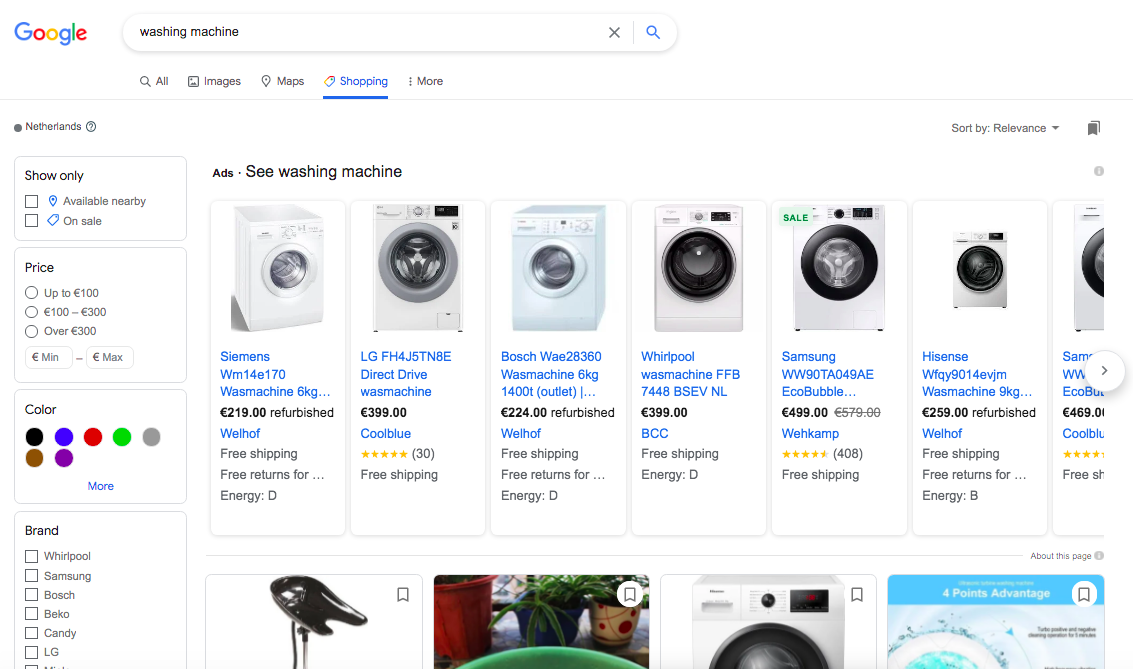Click the blue magnifying glass search icon
This screenshot has height=669, width=1133.
pos(652,33)
